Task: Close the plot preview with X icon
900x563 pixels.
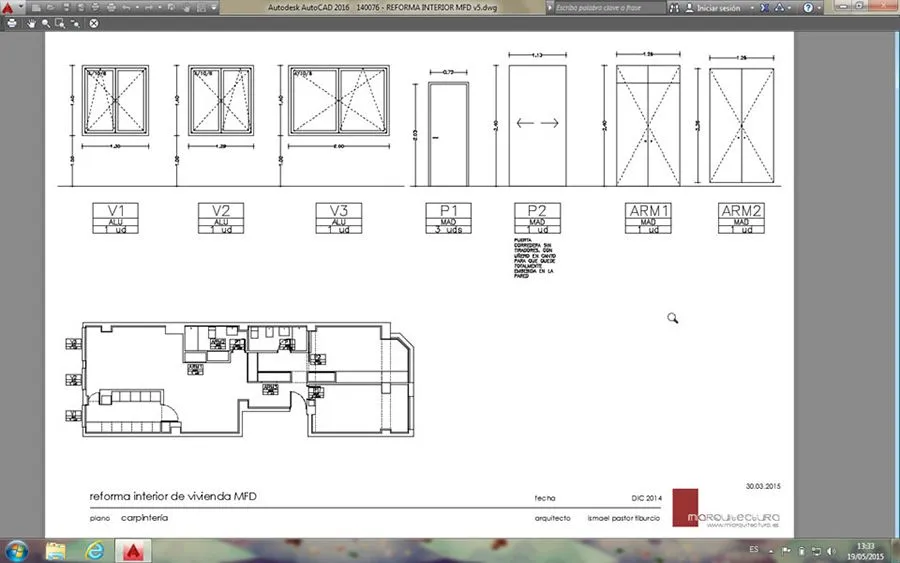Action: [x=94, y=23]
